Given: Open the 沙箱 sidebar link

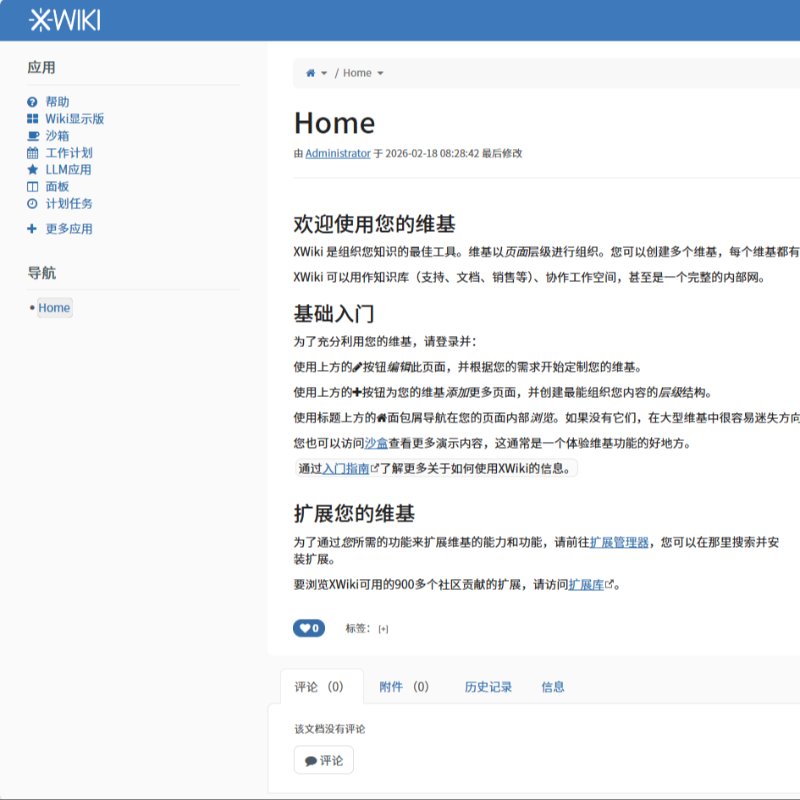Looking at the screenshot, I should click(57, 136).
